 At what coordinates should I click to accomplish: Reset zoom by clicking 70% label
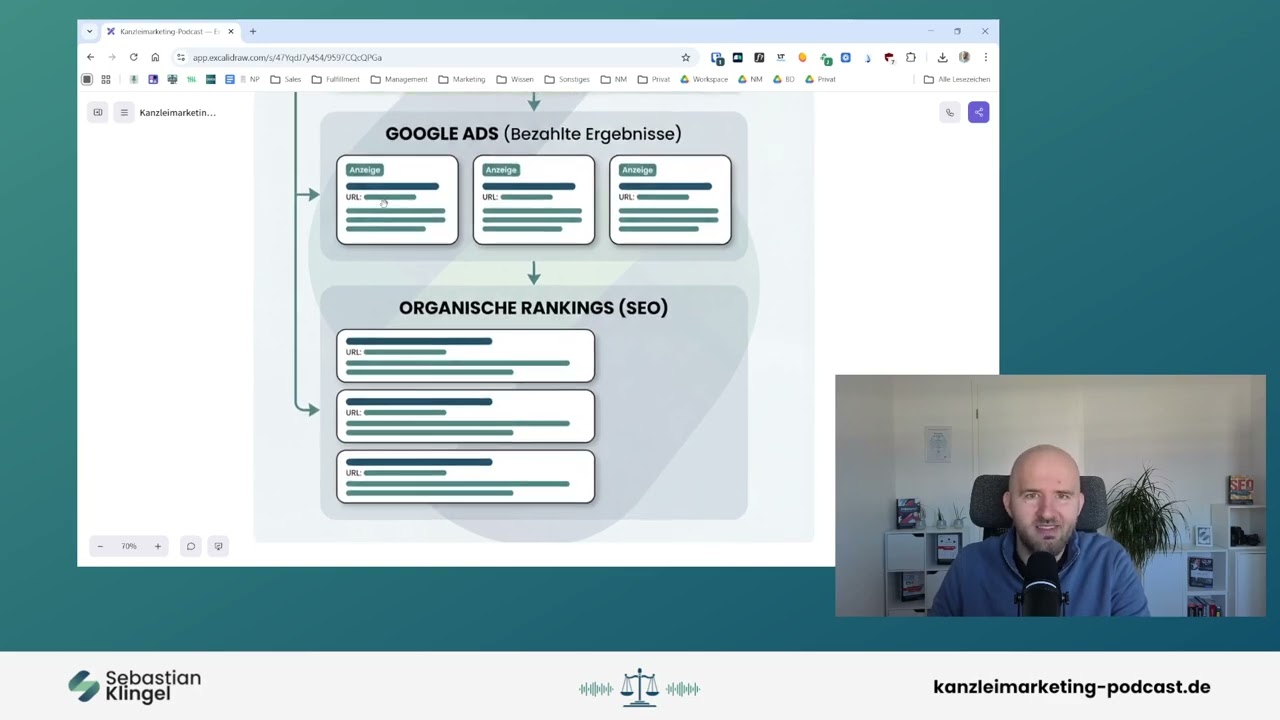[x=129, y=546]
